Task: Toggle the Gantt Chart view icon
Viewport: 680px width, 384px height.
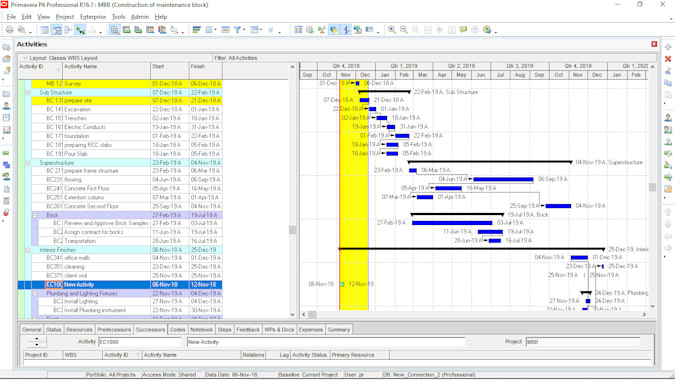Action: tap(56, 30)
